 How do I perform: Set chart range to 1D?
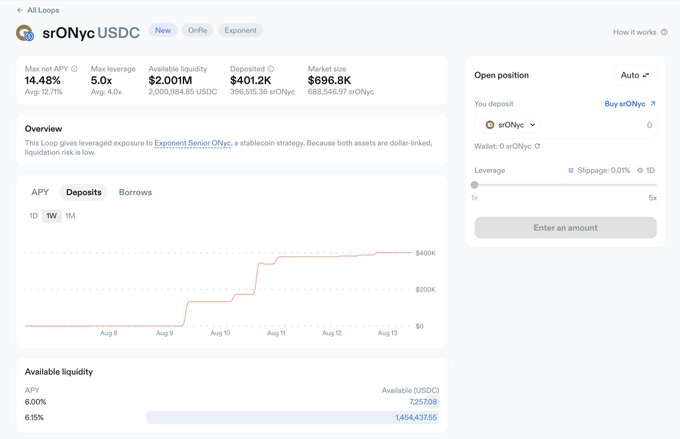point(33,216)
